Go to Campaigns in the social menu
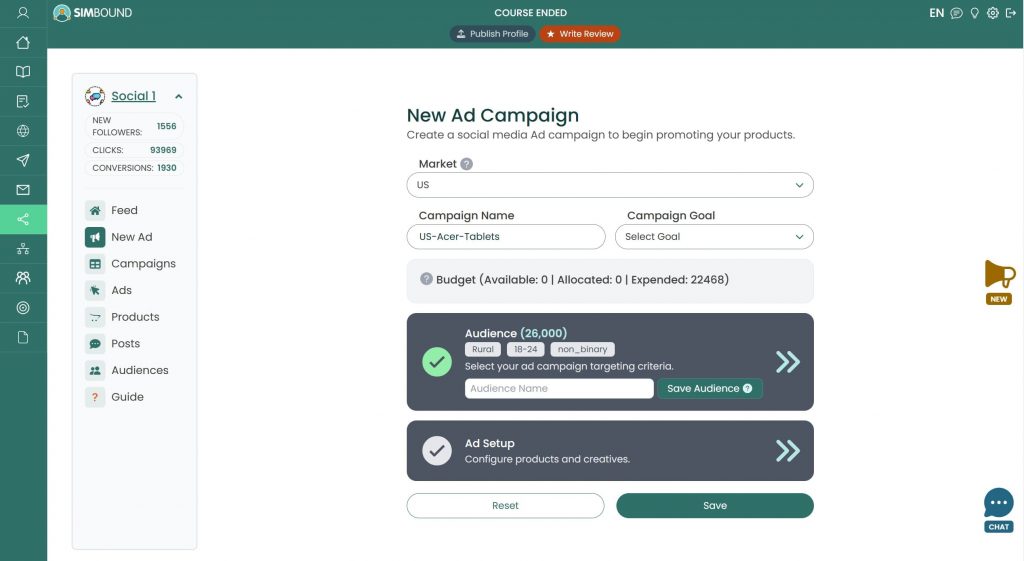The image size is (1024, 561). pyautogui.click(x=143, y=264)
